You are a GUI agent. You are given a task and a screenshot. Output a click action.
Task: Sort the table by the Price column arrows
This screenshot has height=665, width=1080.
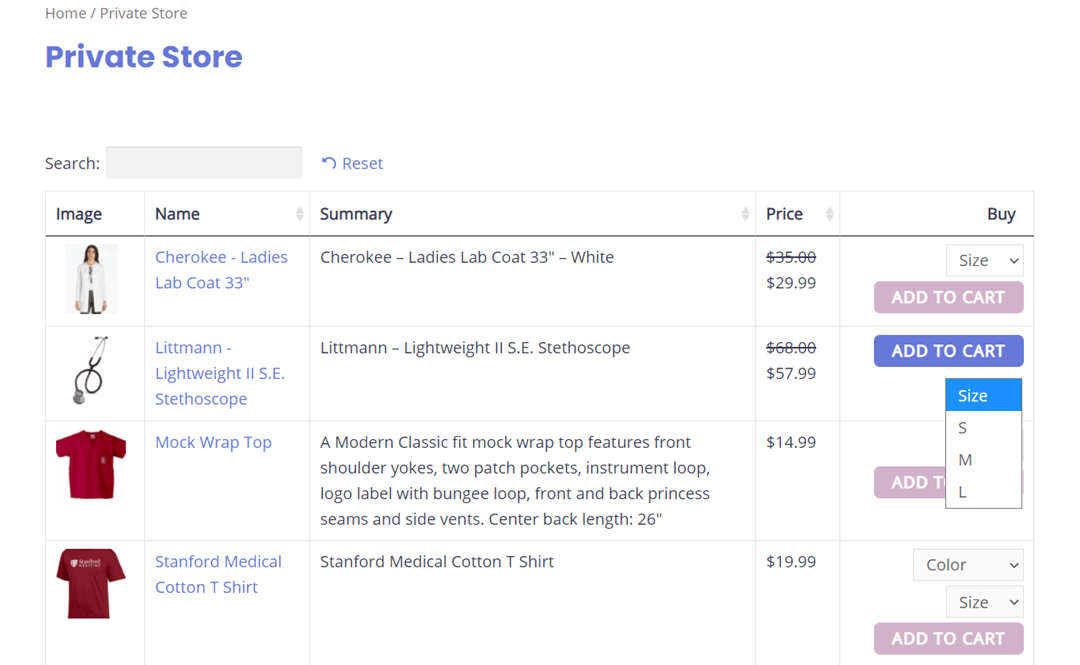coord(829,214)
